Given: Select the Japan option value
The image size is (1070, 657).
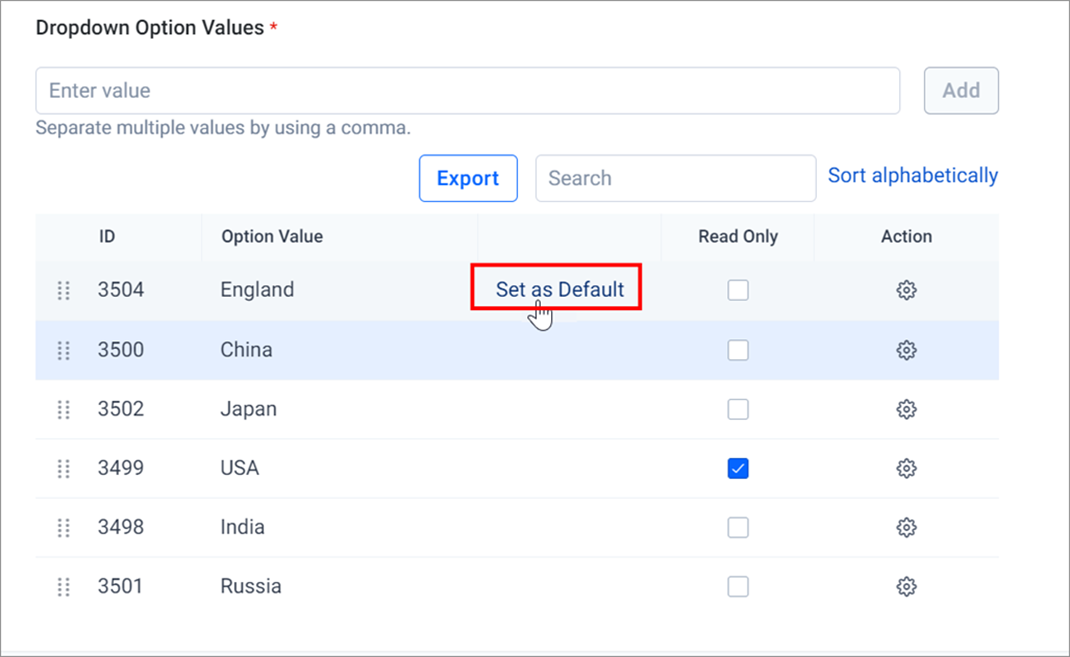Looking at the screenshot, I should point(248,410).
